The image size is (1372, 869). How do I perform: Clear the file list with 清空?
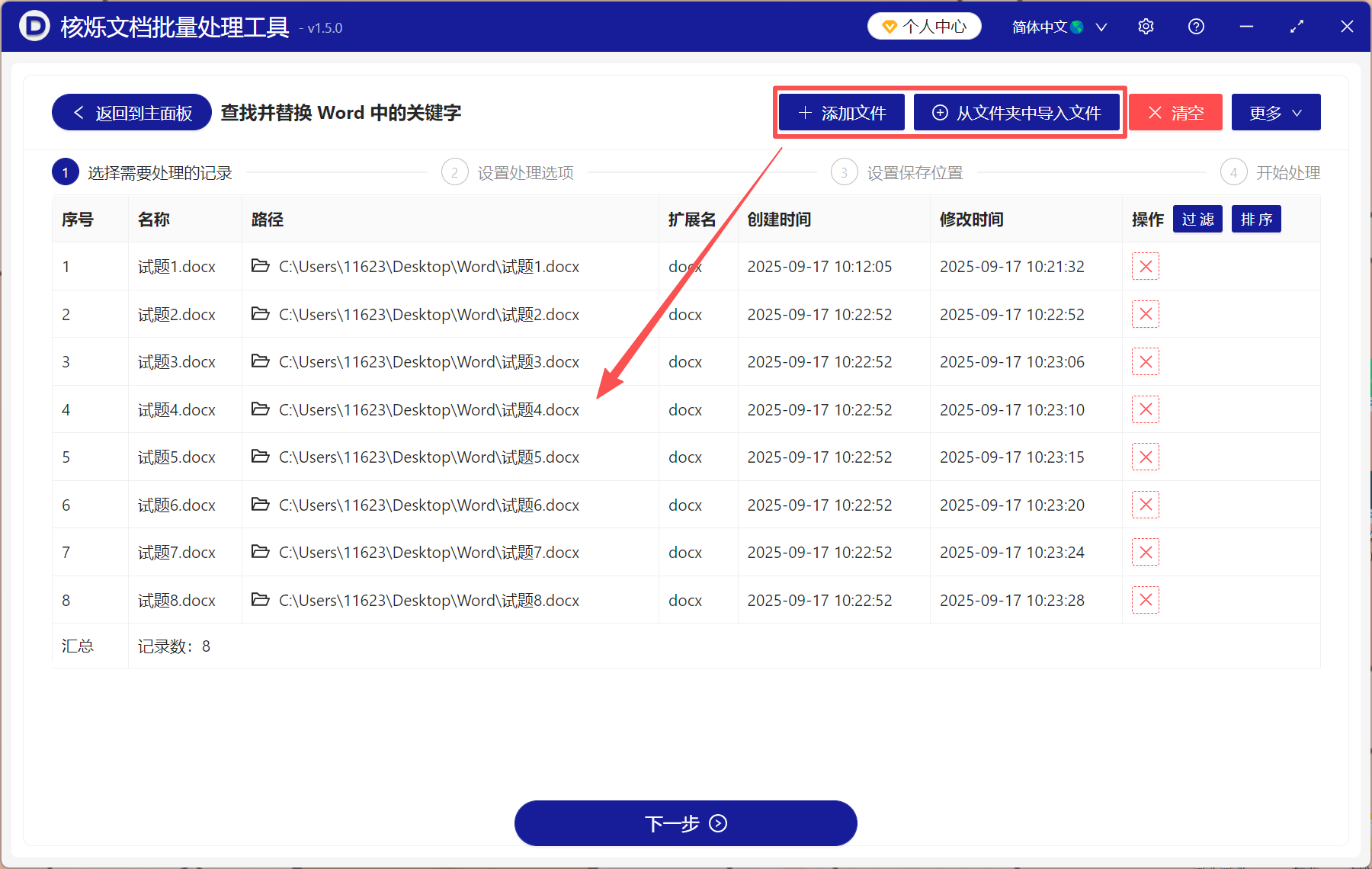[1175, 112]
